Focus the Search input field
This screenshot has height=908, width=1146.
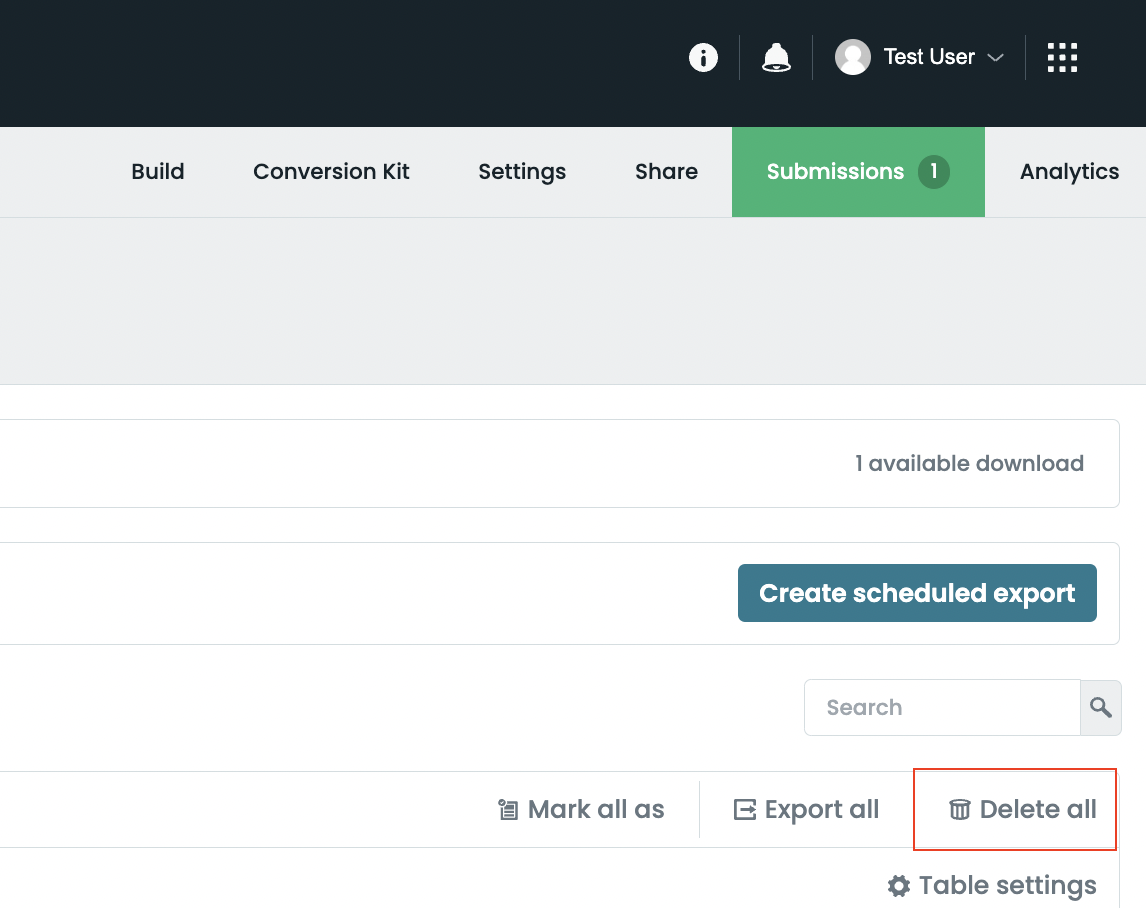941,708
